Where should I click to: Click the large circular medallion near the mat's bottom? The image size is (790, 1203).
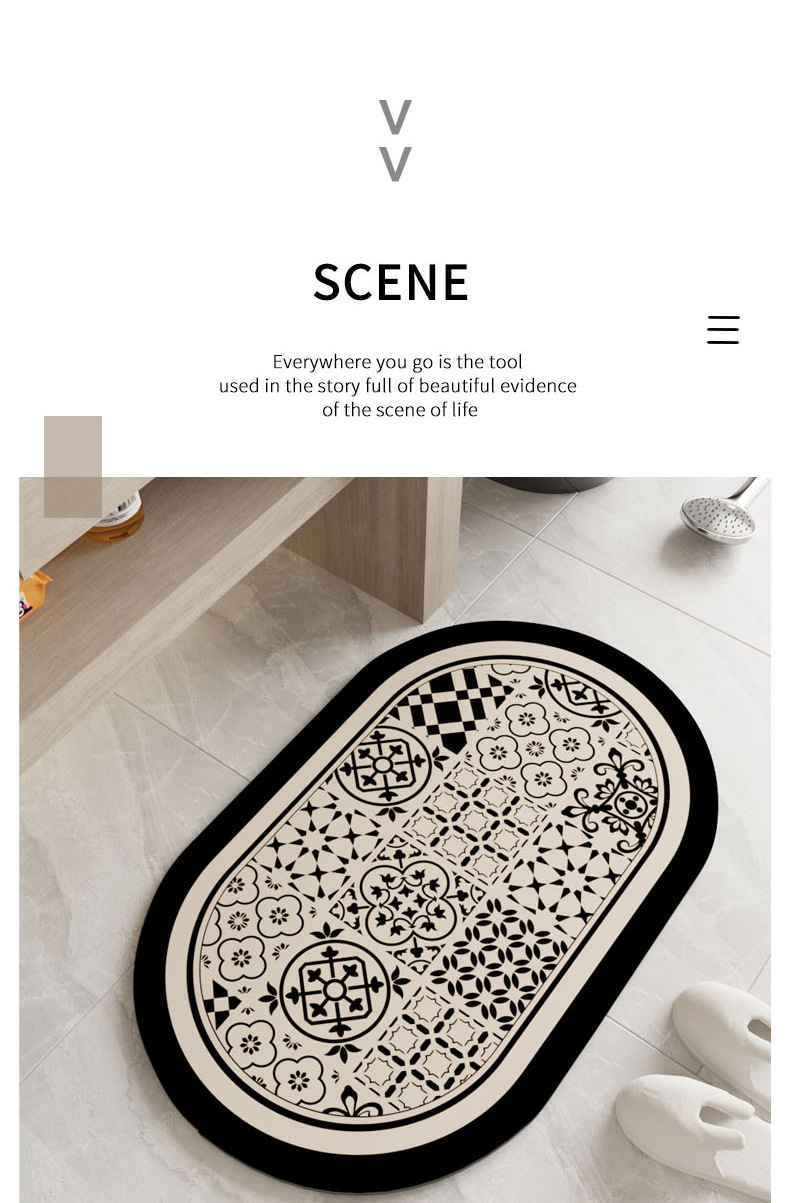pos(335,990)
